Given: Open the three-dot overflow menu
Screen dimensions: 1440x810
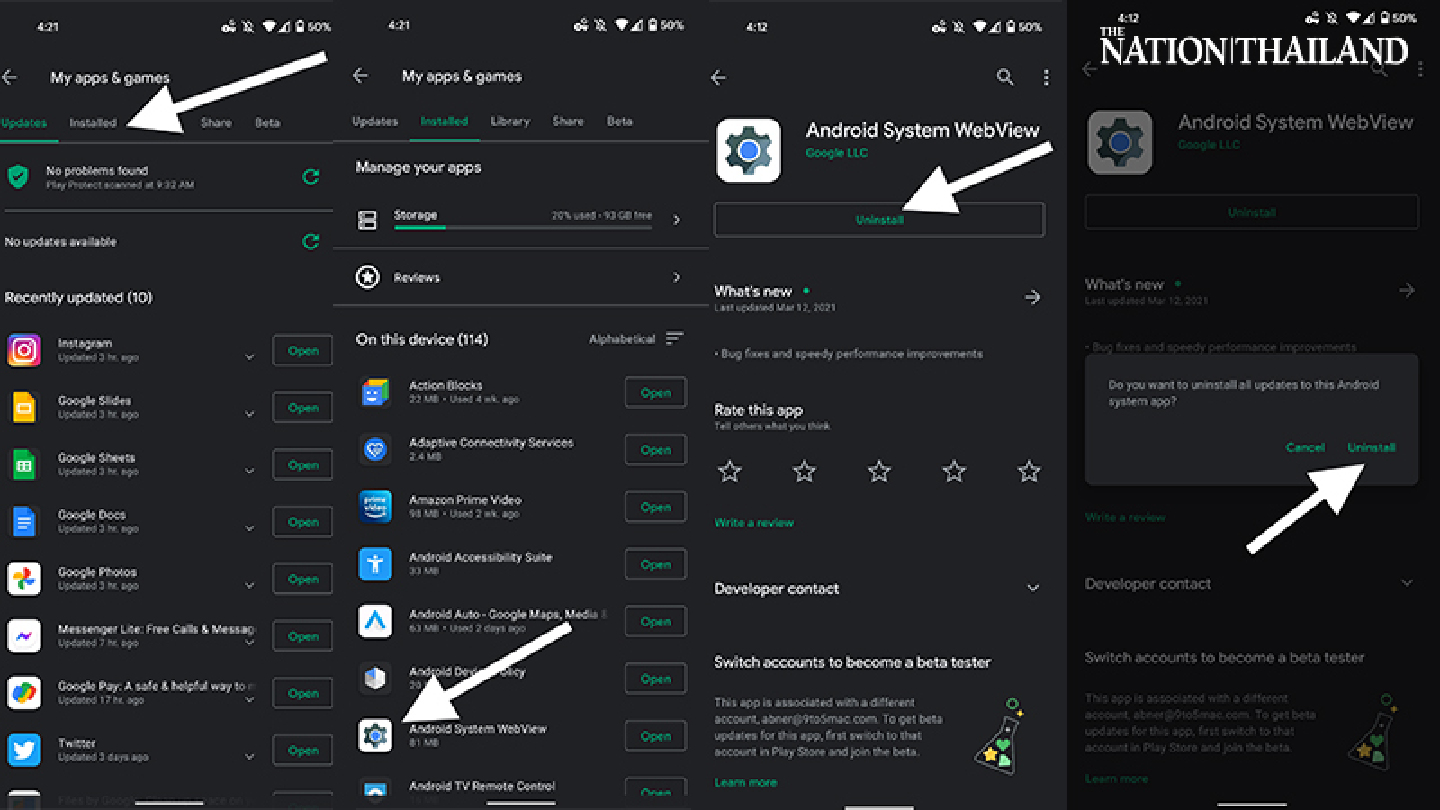Looking at the screenshot, I should tap(1046, 77).
